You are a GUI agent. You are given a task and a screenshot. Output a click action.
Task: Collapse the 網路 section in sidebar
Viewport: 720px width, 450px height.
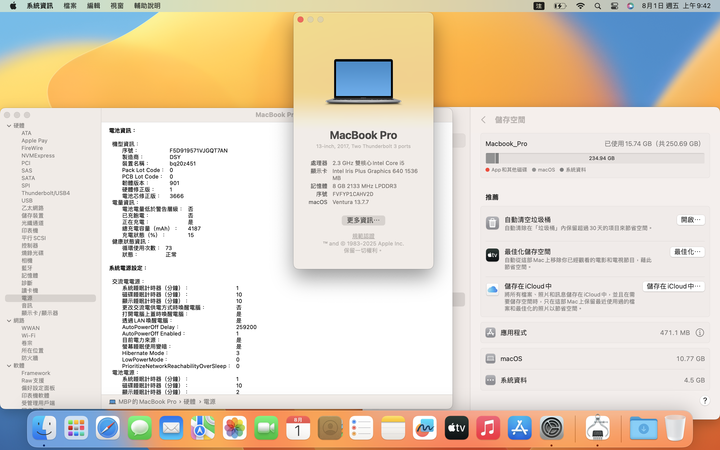point(9,321)
